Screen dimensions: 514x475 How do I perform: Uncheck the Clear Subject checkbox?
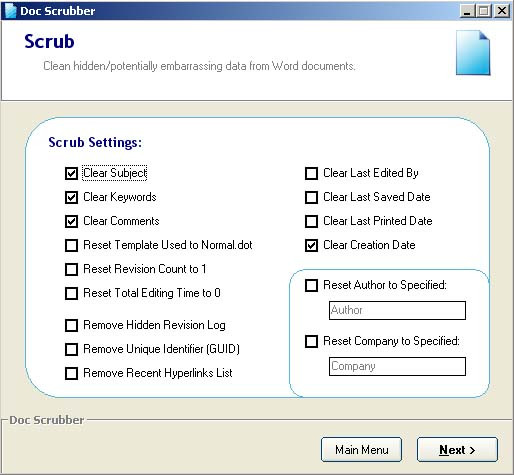pos(71,173)
